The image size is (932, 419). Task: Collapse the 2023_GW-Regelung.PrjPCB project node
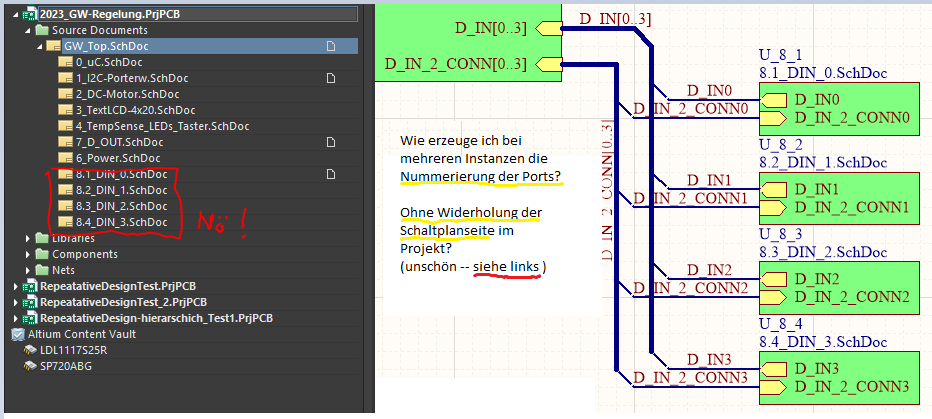(15, 14)
